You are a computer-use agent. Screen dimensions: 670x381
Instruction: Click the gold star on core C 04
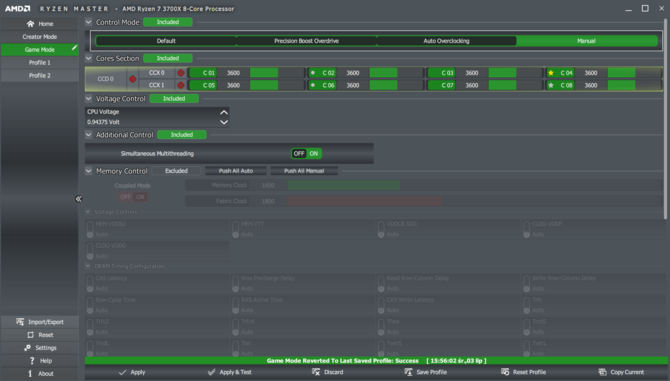(551, 73)
